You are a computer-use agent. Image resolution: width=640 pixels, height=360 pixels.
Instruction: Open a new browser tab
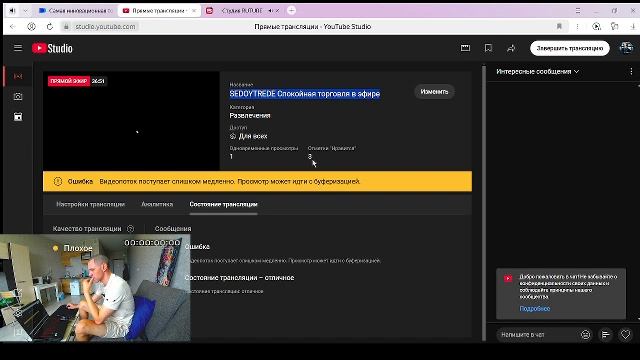click(291, 10)
